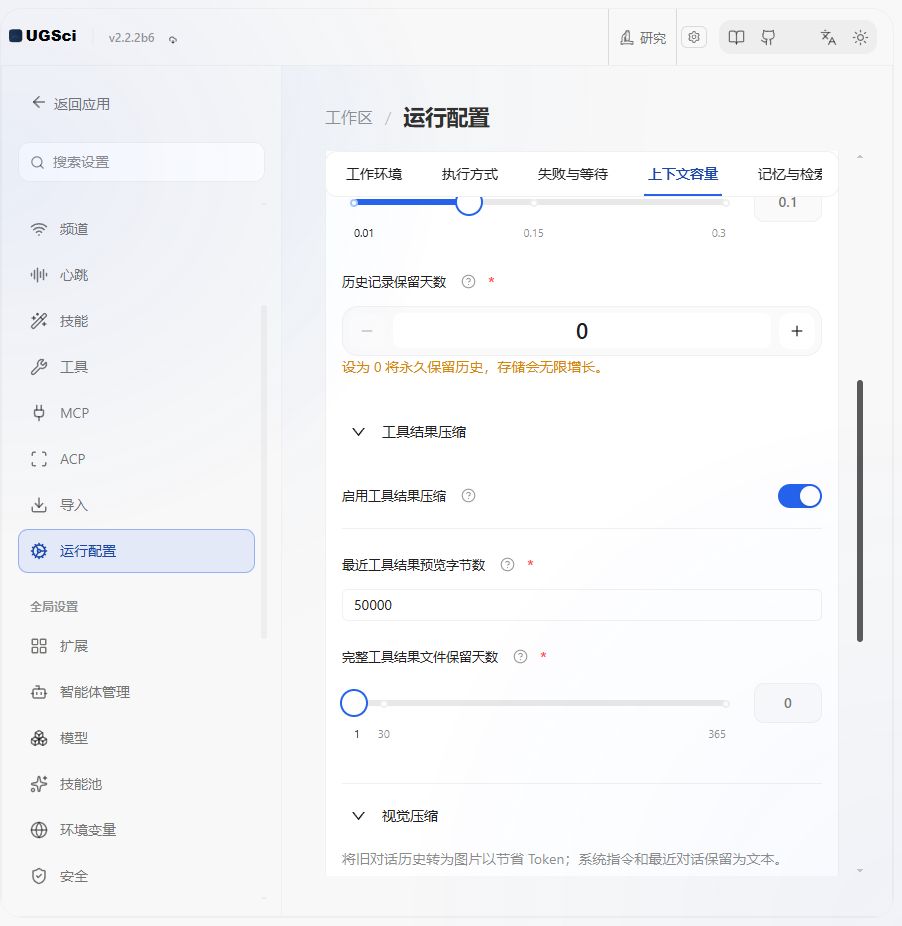Screen dimensions: 902x926
Task: Open the gear settings icon in header
Action: click(694, 37)
